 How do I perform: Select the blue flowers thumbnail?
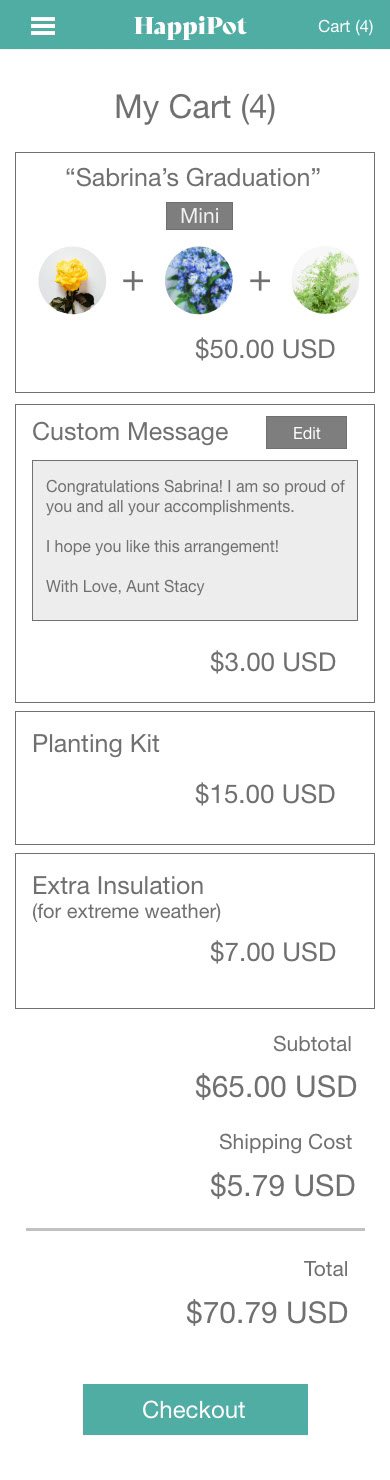199,281
